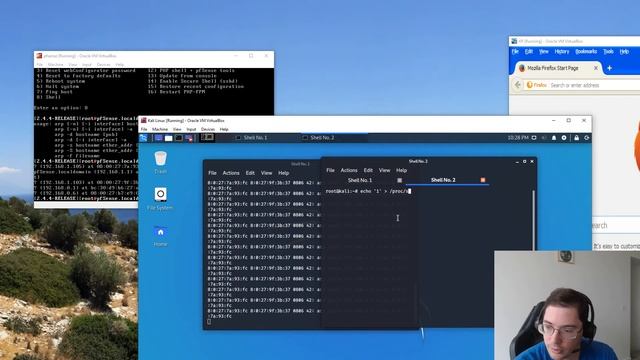Click the logout power icon in Kali panel
The height and width of the screenshot is (360, 640).
[587, 138]
